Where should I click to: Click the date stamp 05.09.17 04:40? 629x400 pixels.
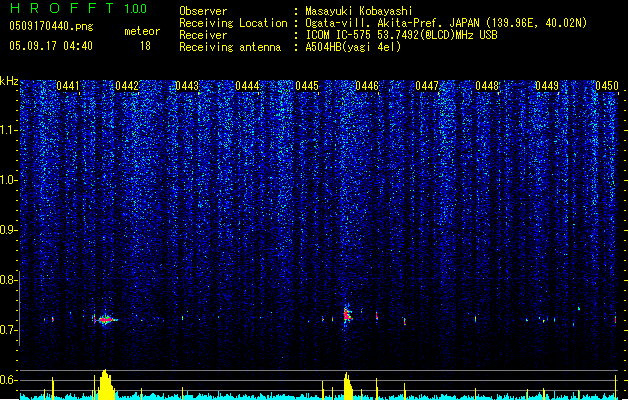pyautogui.click(x=51, y=46)
